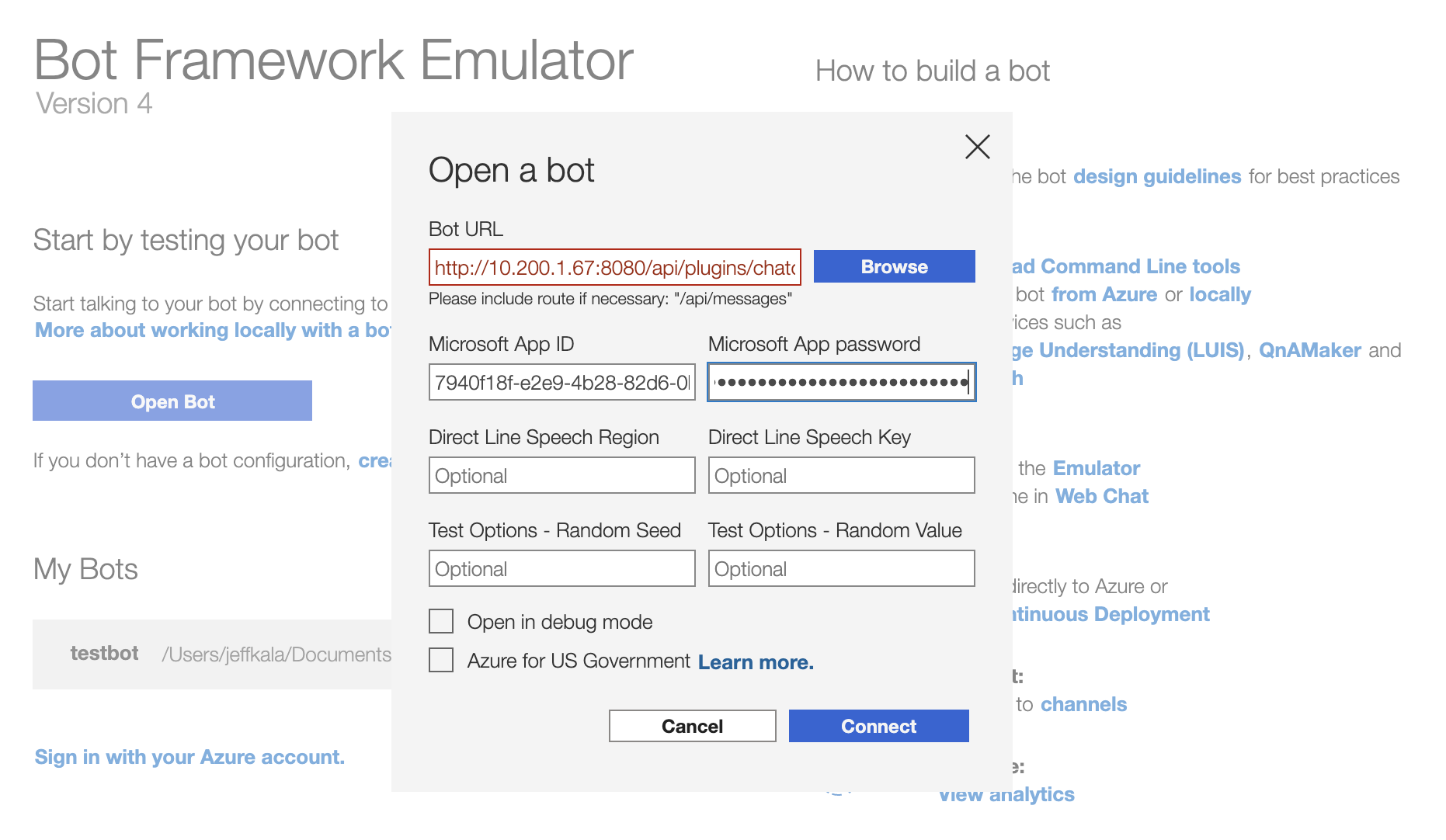Viewport: 1446px width, 840px height.
Task: Click the Browse button
Action: [x=894, y=267]
